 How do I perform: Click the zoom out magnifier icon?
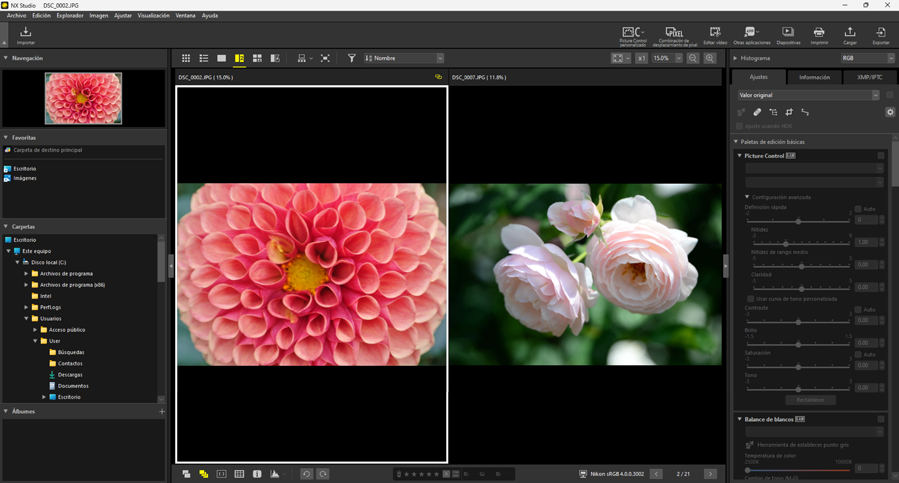(x=693, y=59)
